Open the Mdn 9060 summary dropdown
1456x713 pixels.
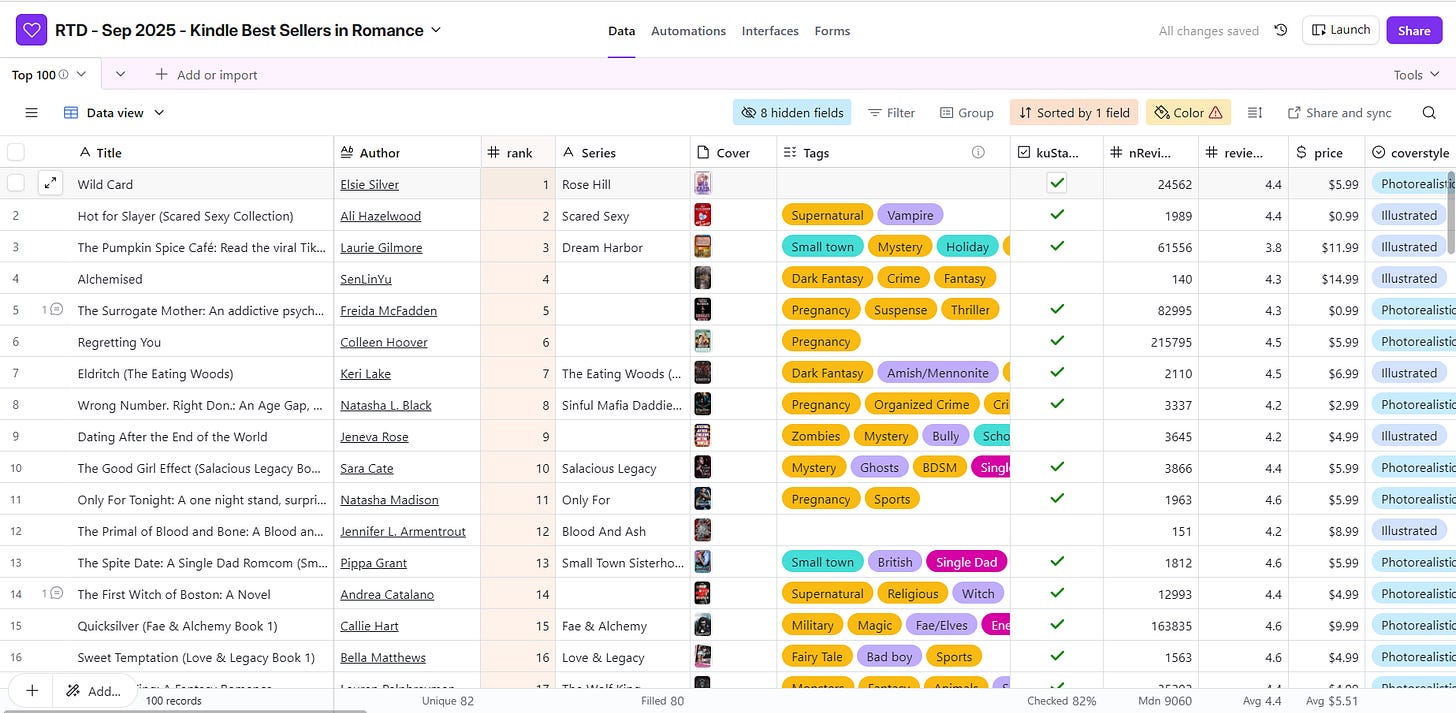[1164, 701]
